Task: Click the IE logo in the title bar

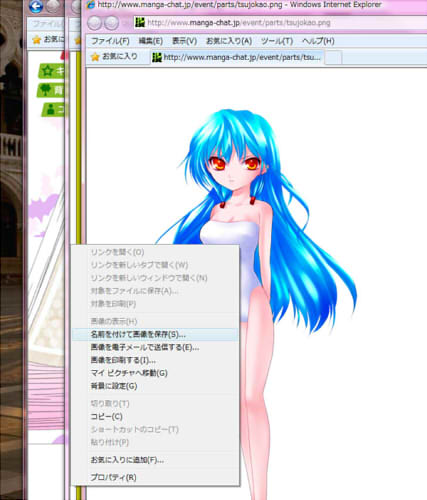Action: (91, 5)
